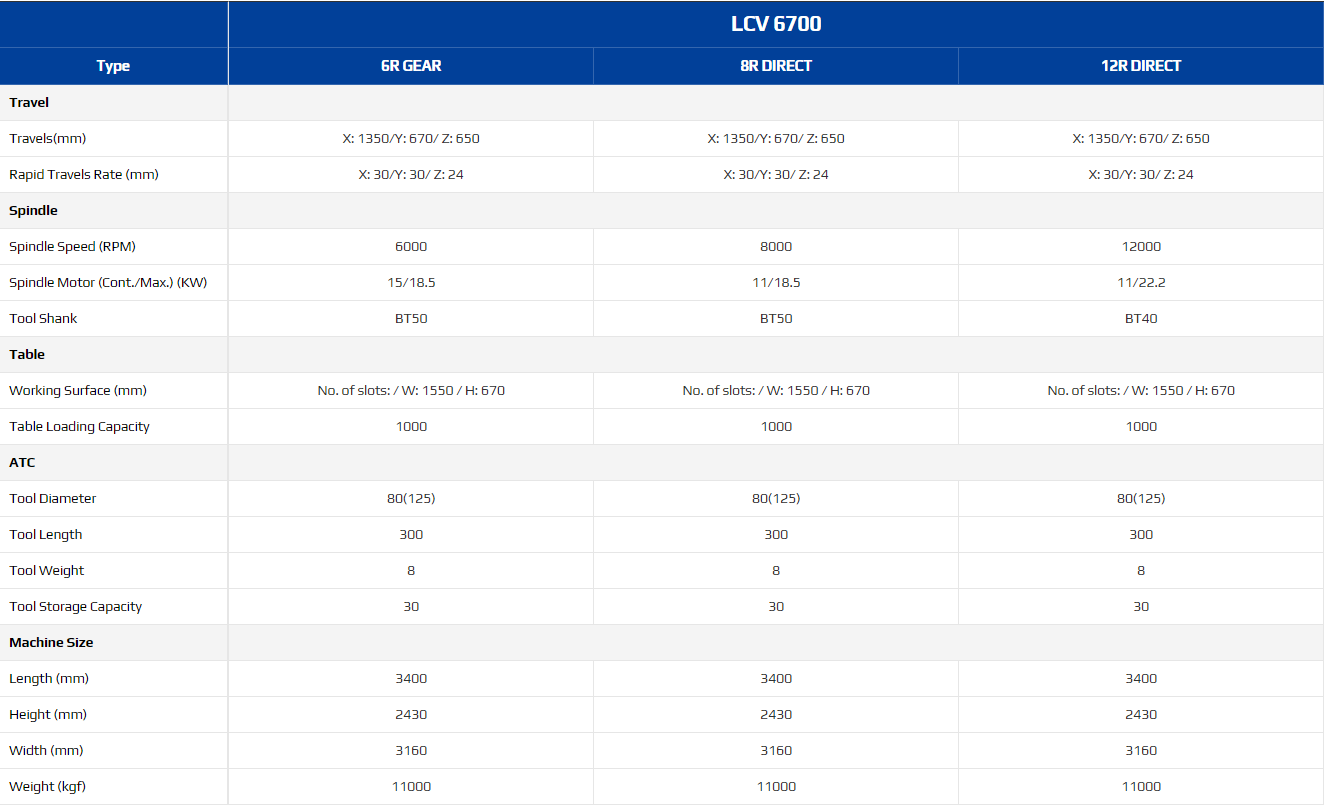Click spindle motor value 15/18.5
Image resolution: width=1329 pixels, height=806 pixels.
[x=411, y=282]
